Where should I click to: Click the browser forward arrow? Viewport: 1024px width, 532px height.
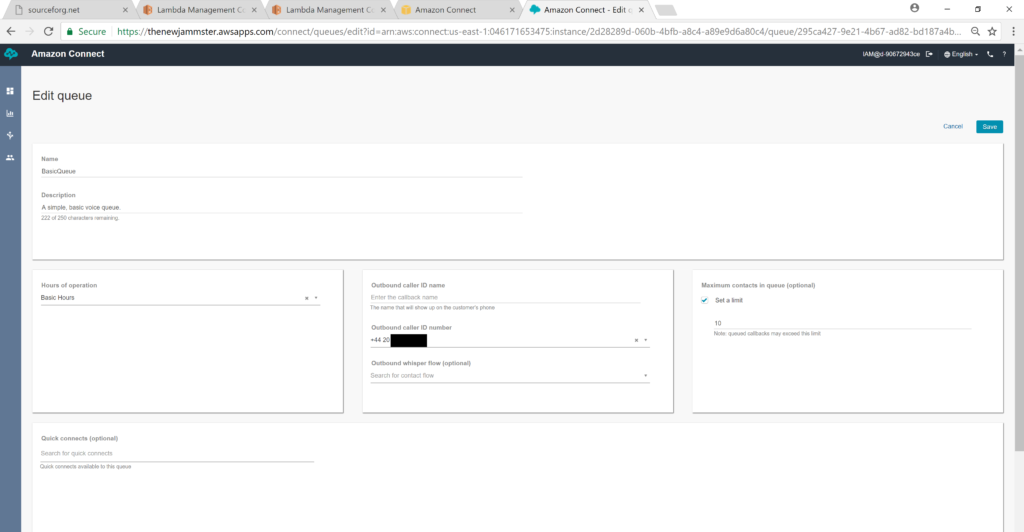(29, 31)
